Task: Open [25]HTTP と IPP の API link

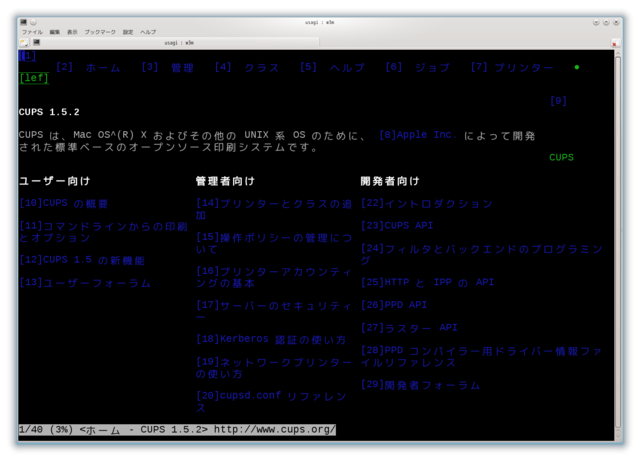Action: tap(427, 282)
